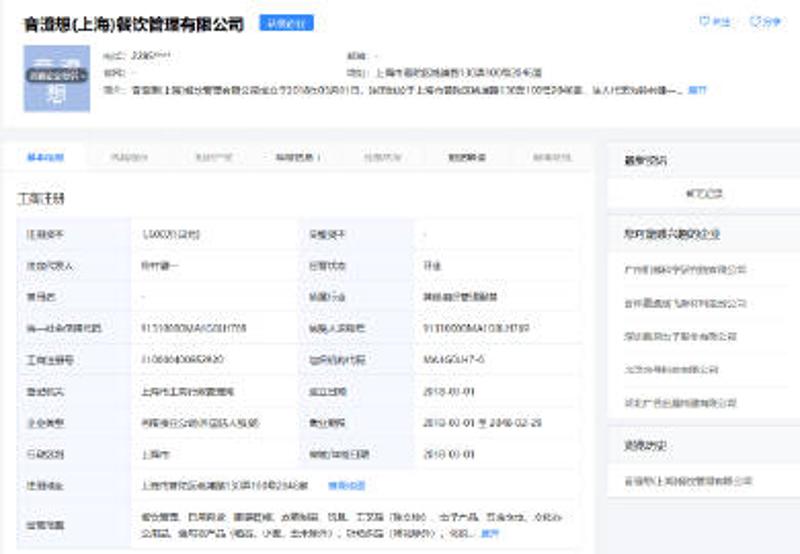The image size is (800, 554).
Task: Select the first tab 基本信息
Action: point(45,157)
